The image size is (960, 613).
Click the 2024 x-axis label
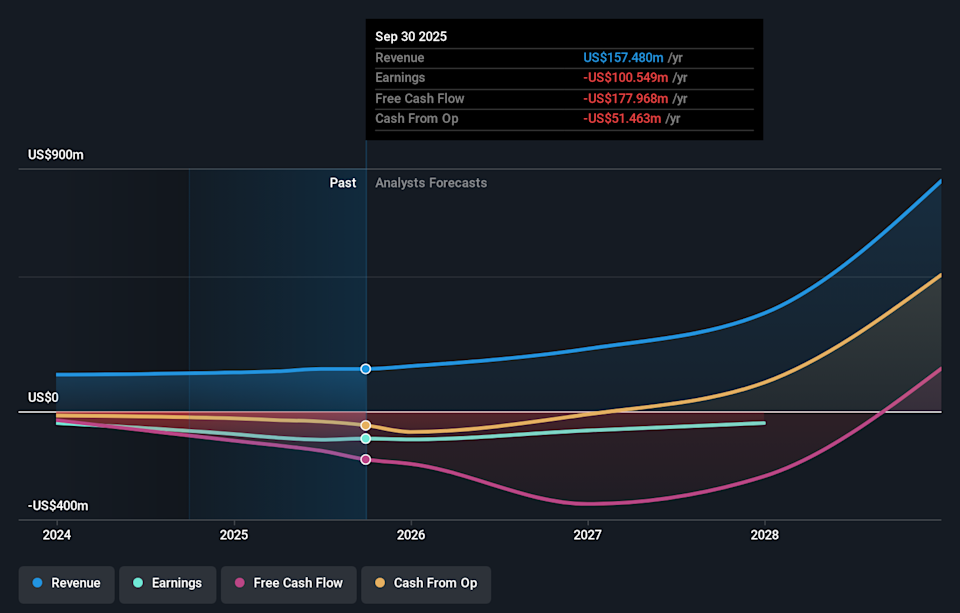(x=57, y=535)
